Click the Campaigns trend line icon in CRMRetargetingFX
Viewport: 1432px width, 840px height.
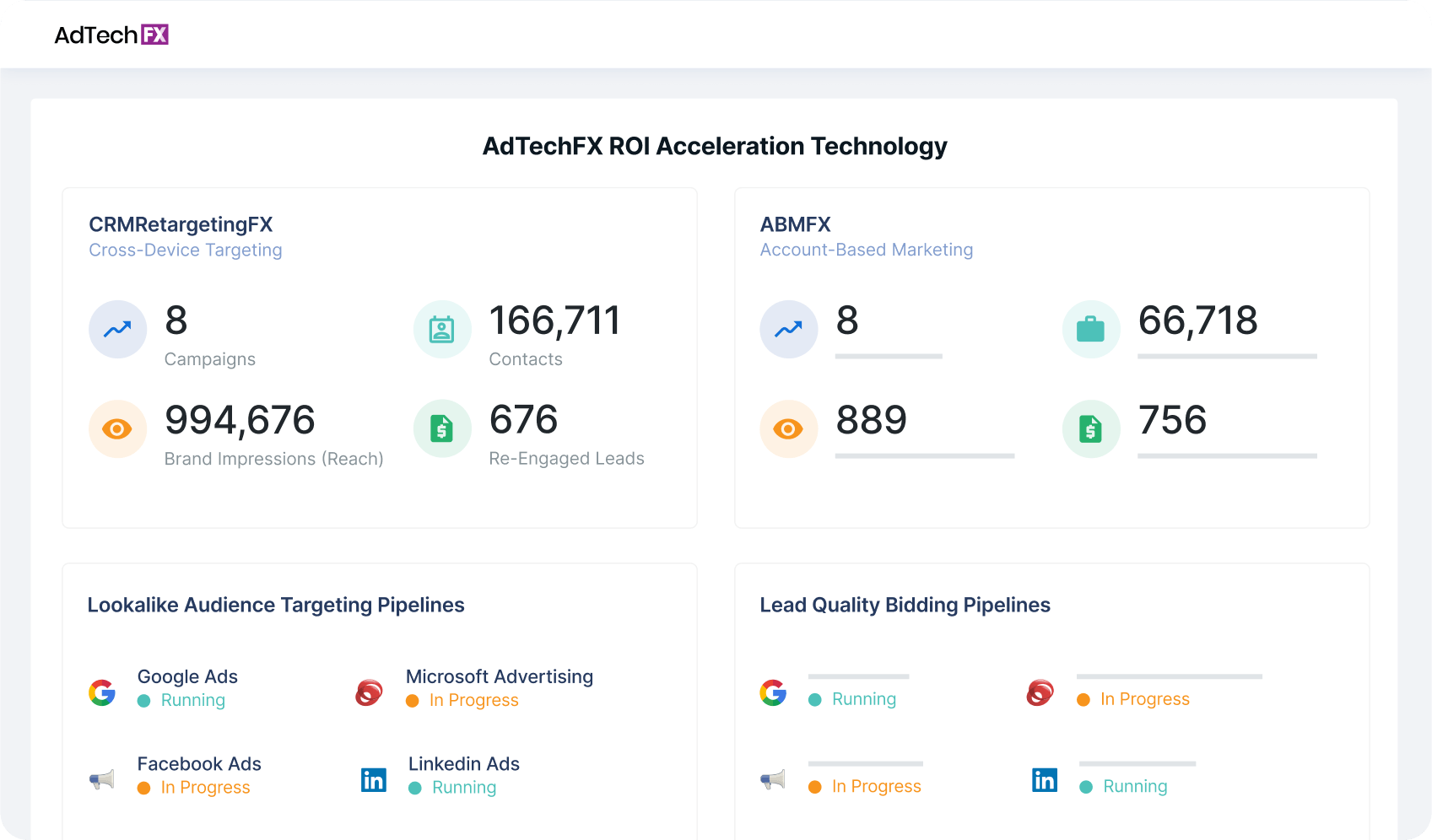pyautogui.click(x=117, y=329)
